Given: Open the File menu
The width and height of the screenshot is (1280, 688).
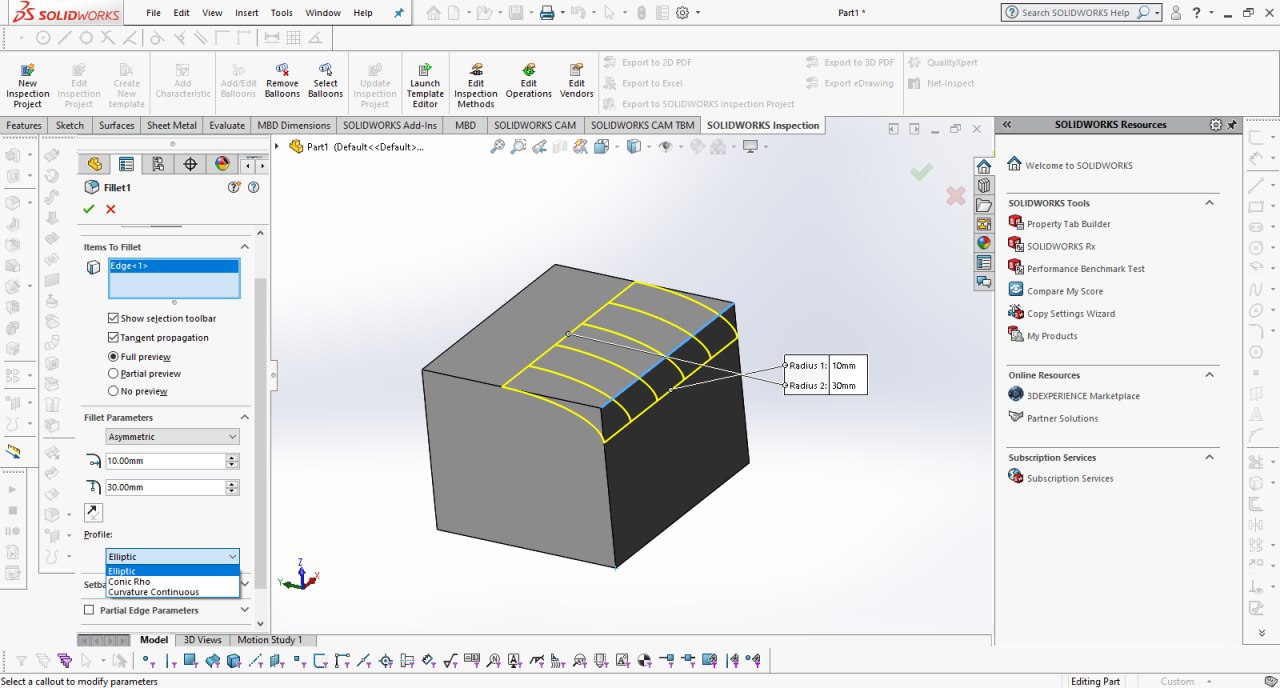Looking at the screenshot, I should coord(153,13).
